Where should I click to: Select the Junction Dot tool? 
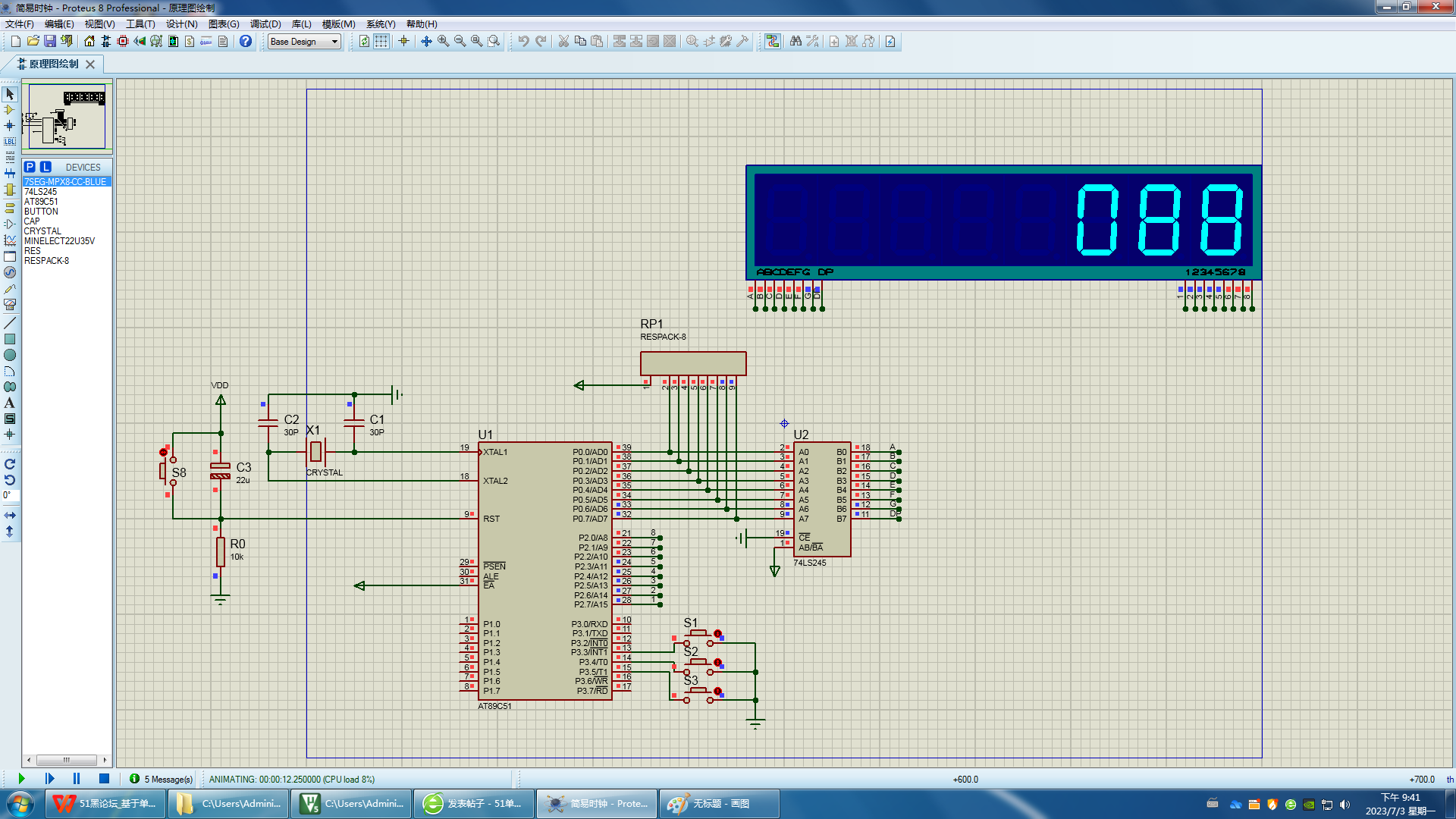pos(10,126)
